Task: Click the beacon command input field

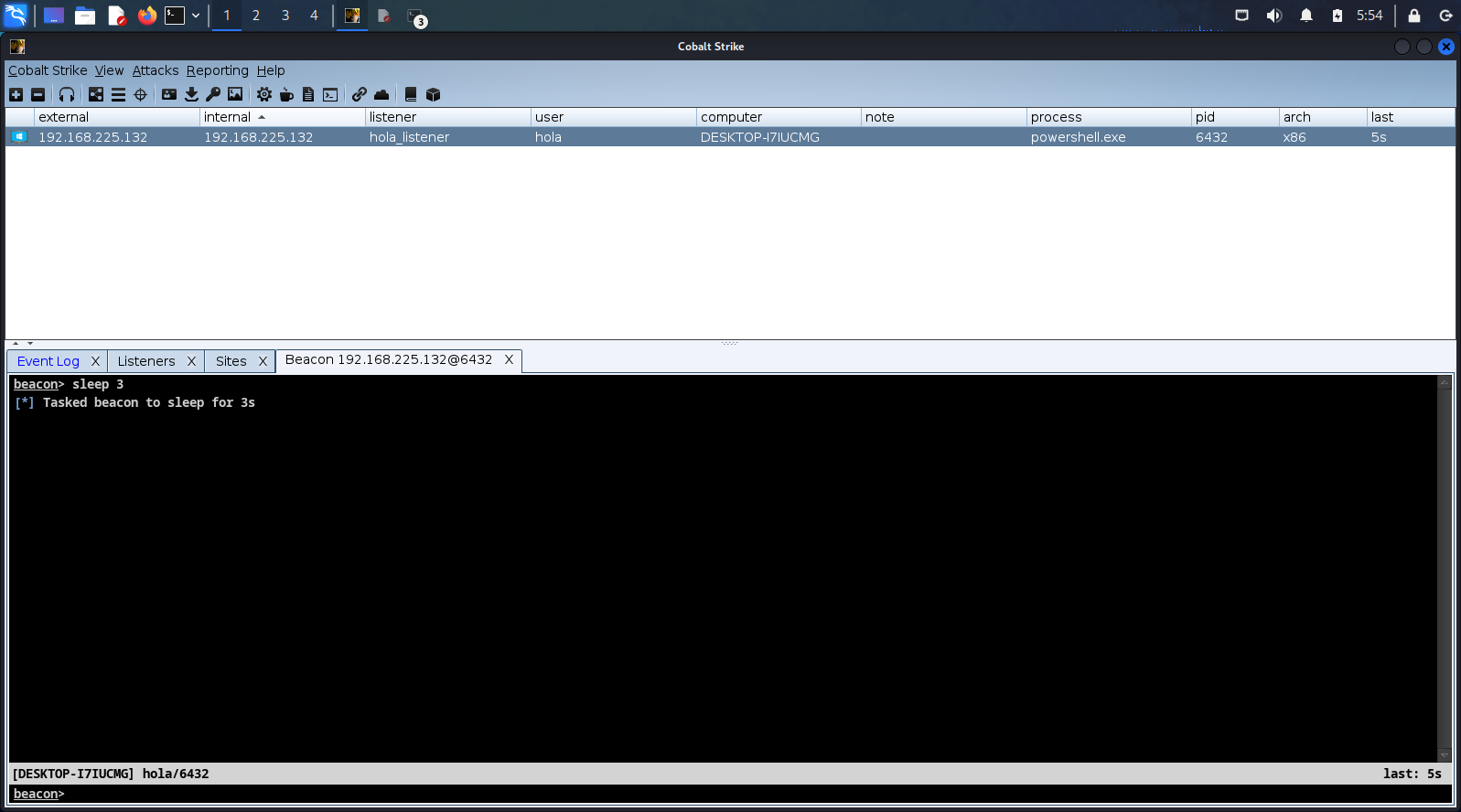Action: [x=730, y=794]
